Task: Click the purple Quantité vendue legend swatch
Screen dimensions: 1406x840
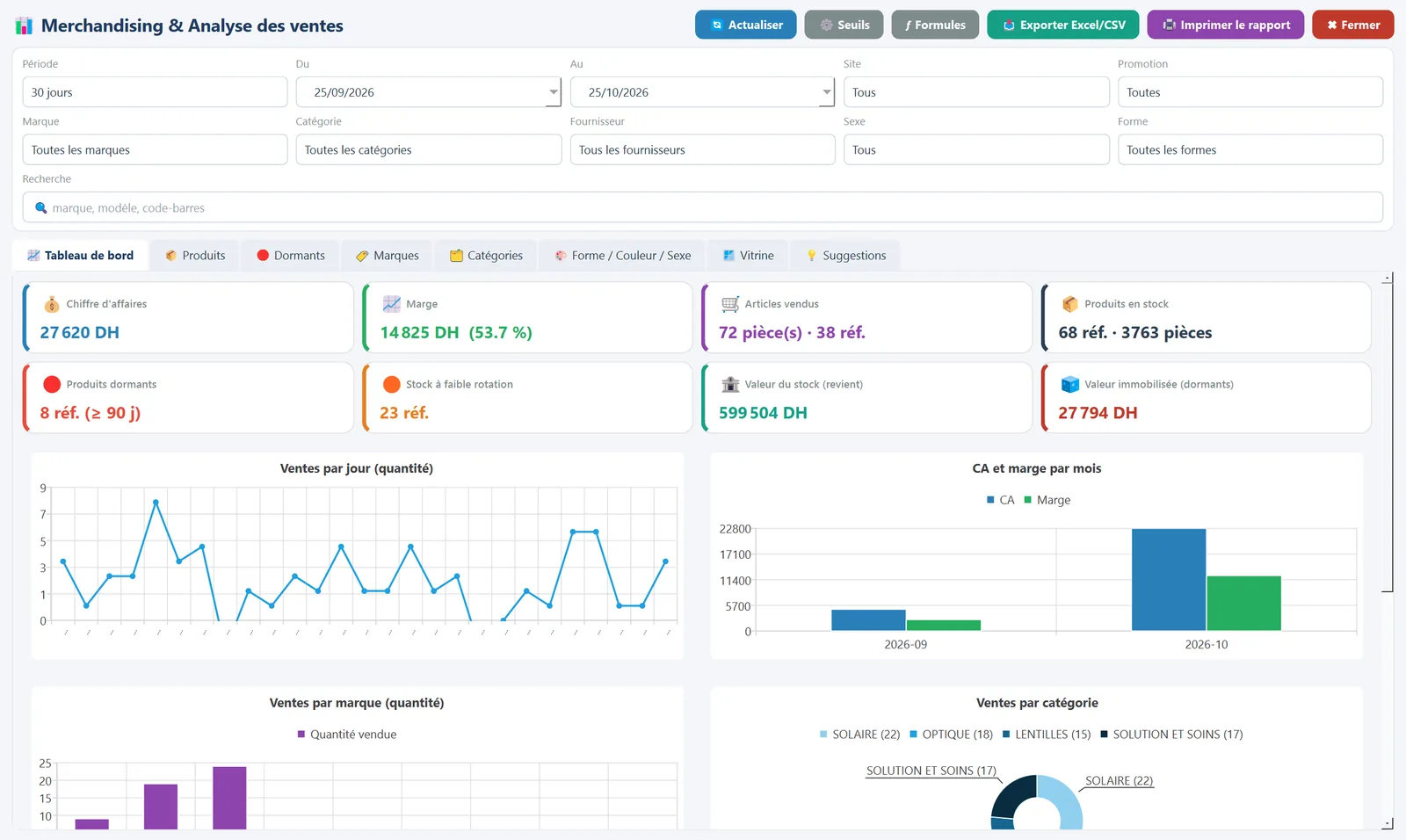Action: [x=301, y=735]
